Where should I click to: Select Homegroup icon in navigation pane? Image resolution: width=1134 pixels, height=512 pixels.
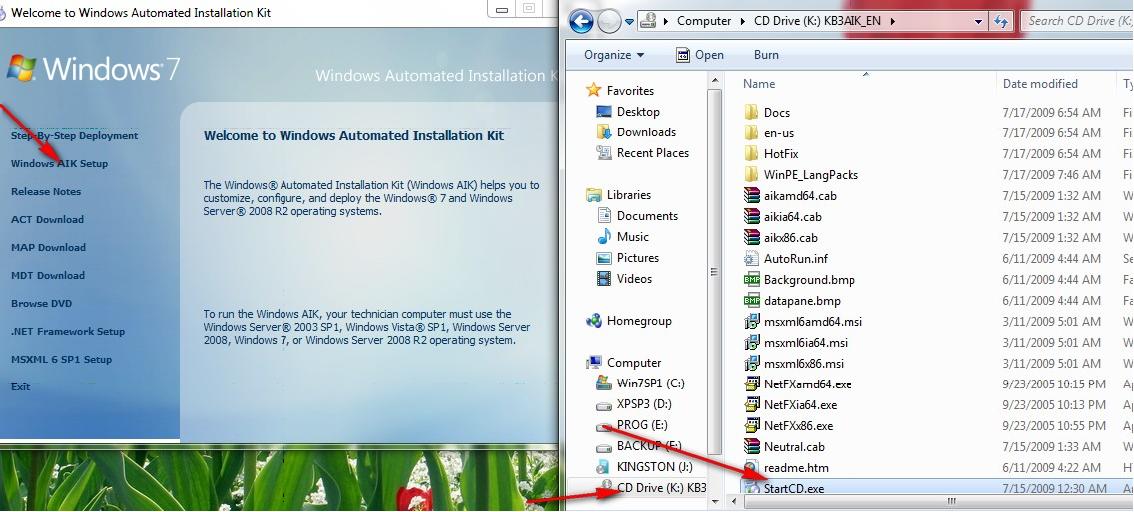click(594, 321)
